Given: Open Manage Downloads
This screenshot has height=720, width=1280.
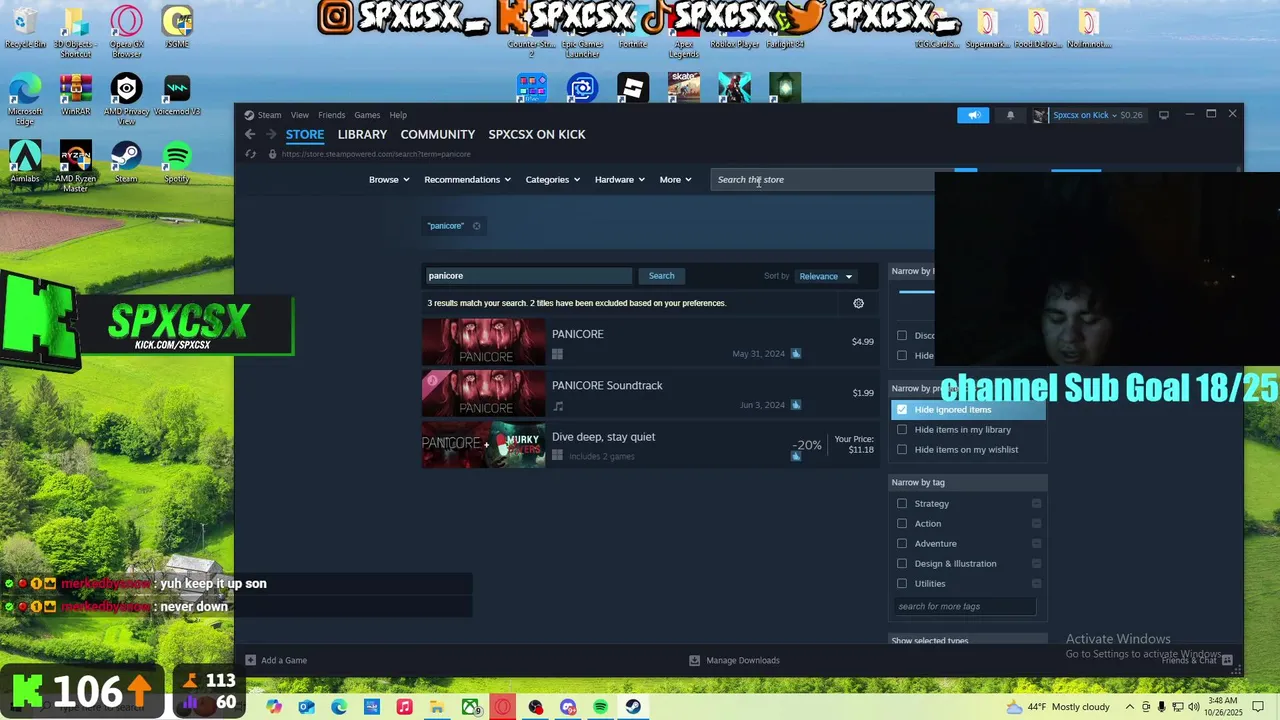Looking at the screenshot, I should point(735,660).
